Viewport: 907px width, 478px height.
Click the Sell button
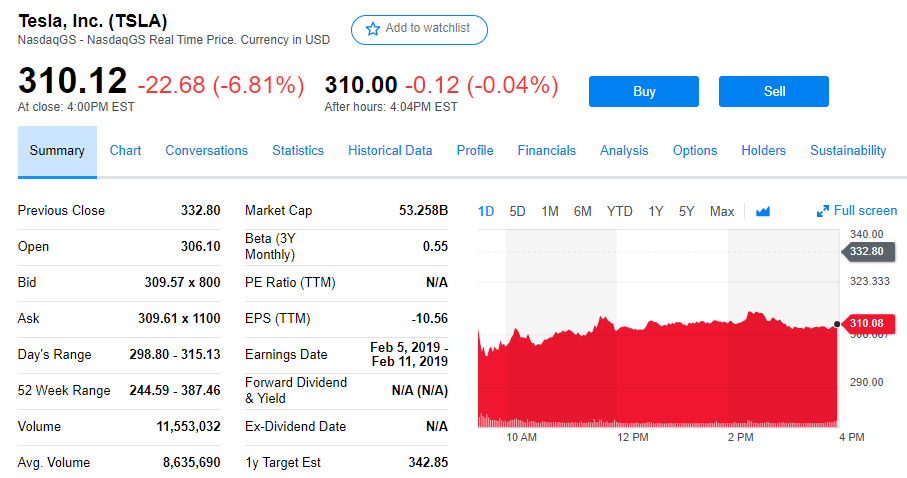(x=774, y=91)
